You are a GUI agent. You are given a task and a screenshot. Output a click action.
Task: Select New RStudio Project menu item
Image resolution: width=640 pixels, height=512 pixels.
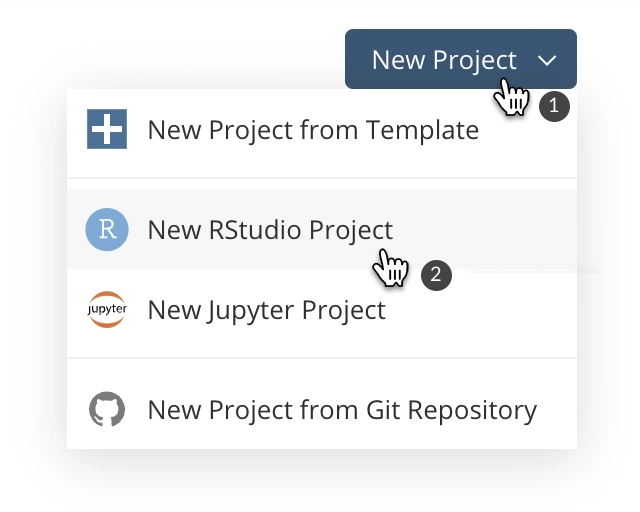point(322,229)
